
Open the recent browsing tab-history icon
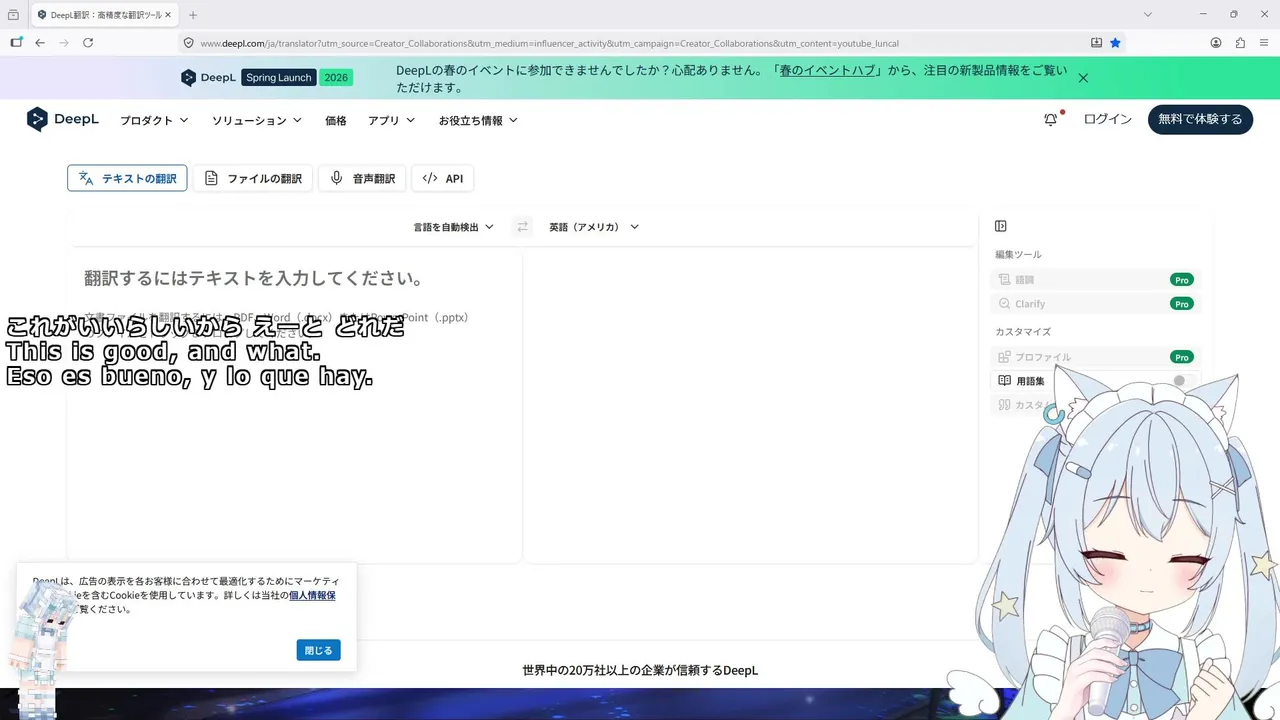[13, 15]
